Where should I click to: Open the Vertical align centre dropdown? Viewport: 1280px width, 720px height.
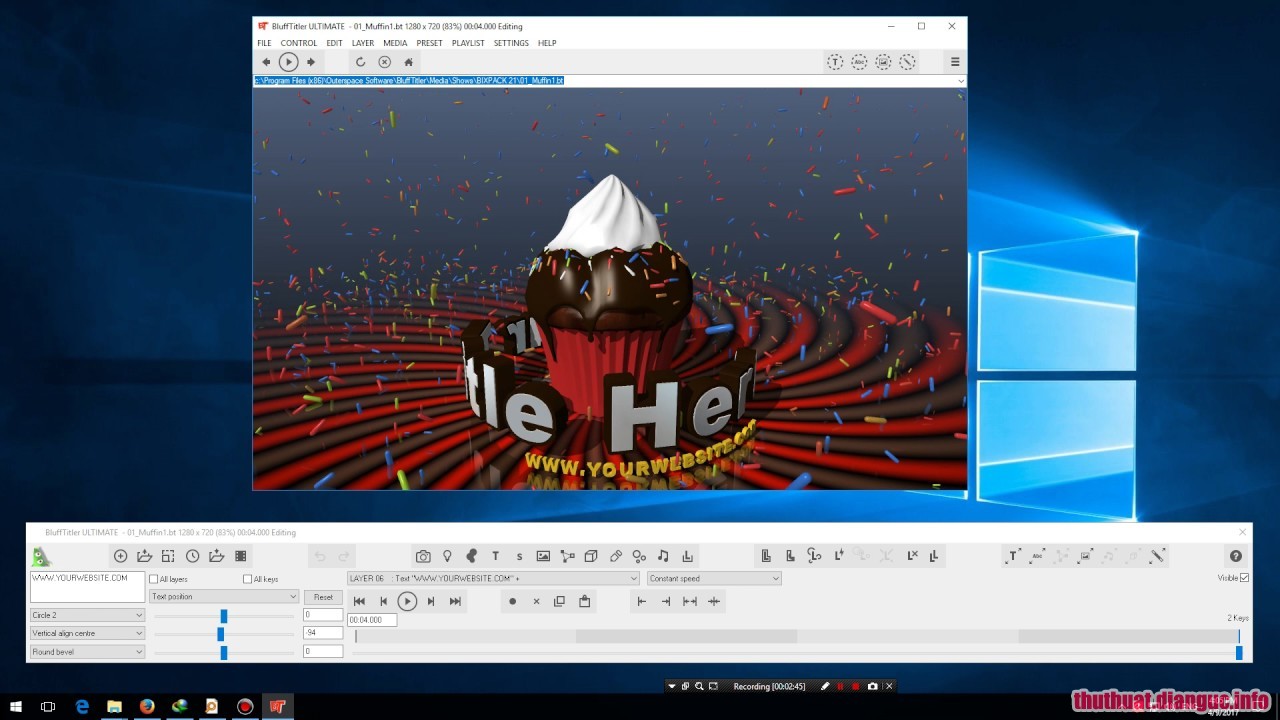tap(87, 633)
